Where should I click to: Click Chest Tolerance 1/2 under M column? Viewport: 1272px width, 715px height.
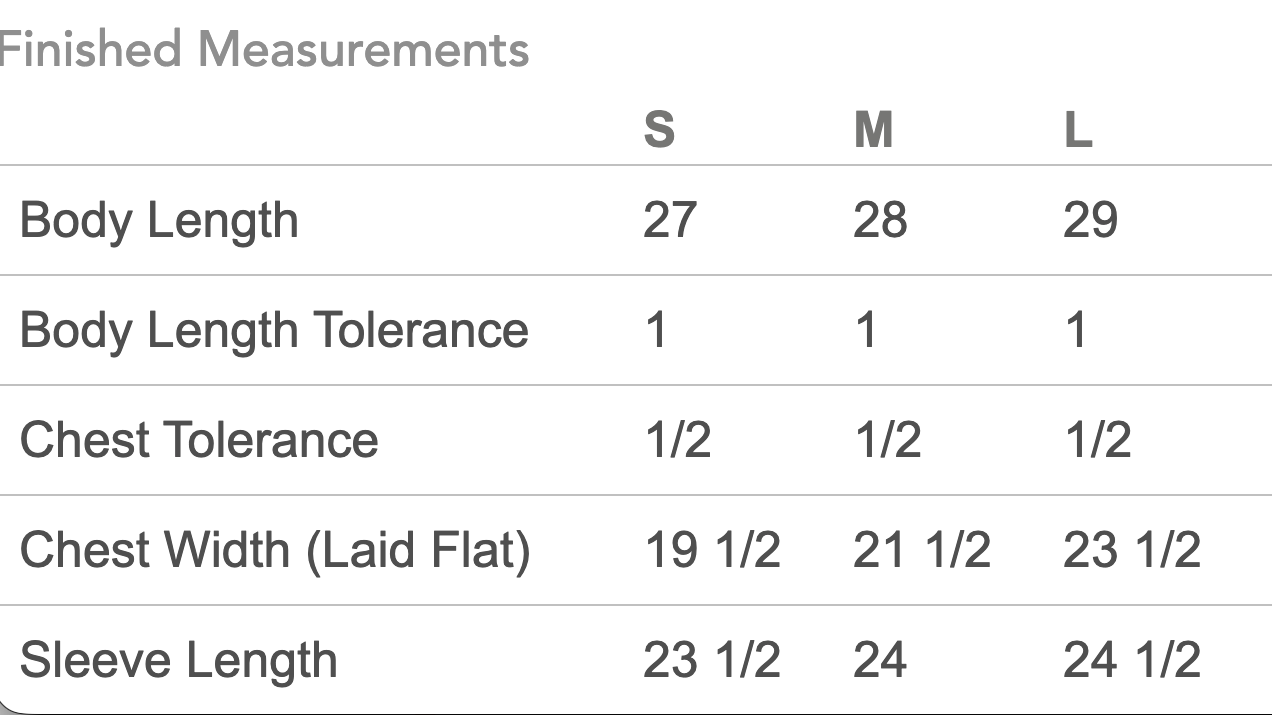click(888, 440)
